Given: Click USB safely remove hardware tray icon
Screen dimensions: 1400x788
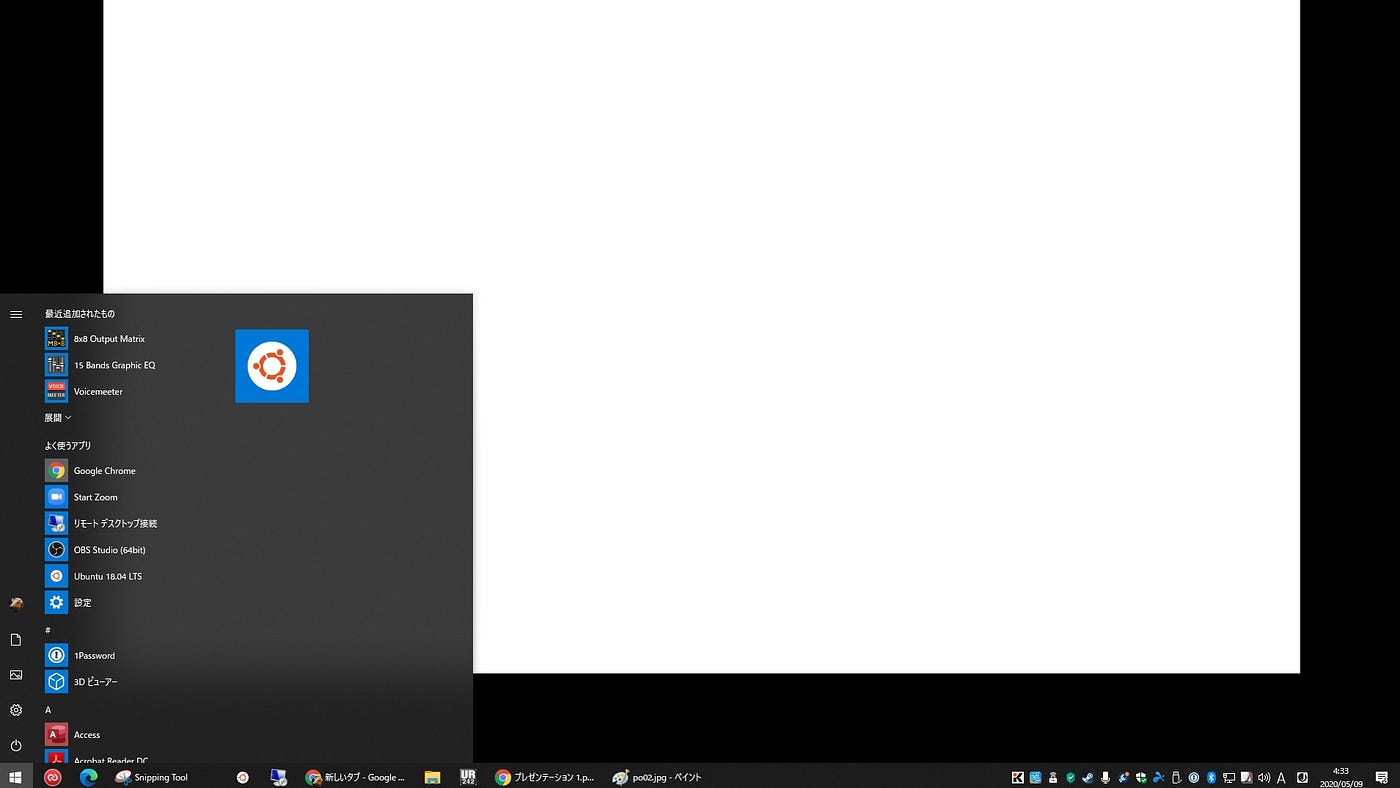Looking at the screenshot, I should click(x=1176, y=777).
